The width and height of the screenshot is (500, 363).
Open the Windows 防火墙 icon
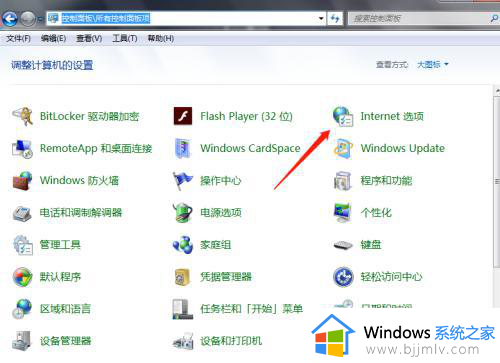(22, 180)
